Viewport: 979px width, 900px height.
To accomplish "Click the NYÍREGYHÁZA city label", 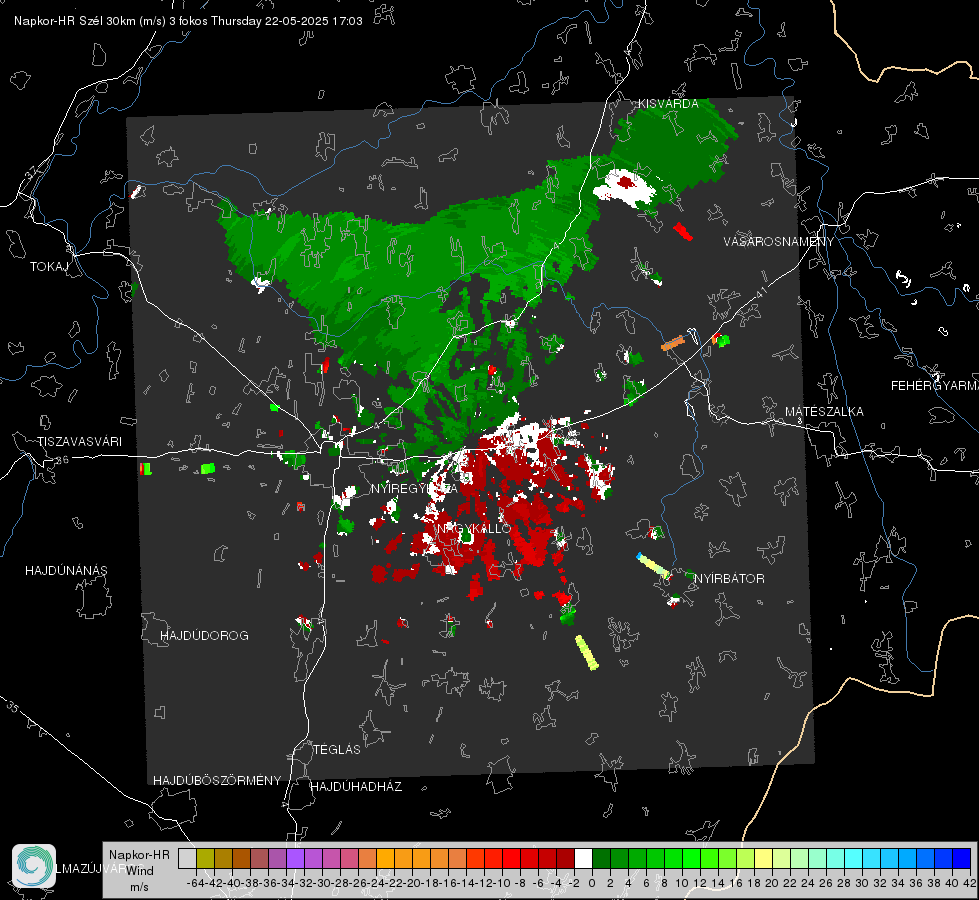I will (414, 488).
